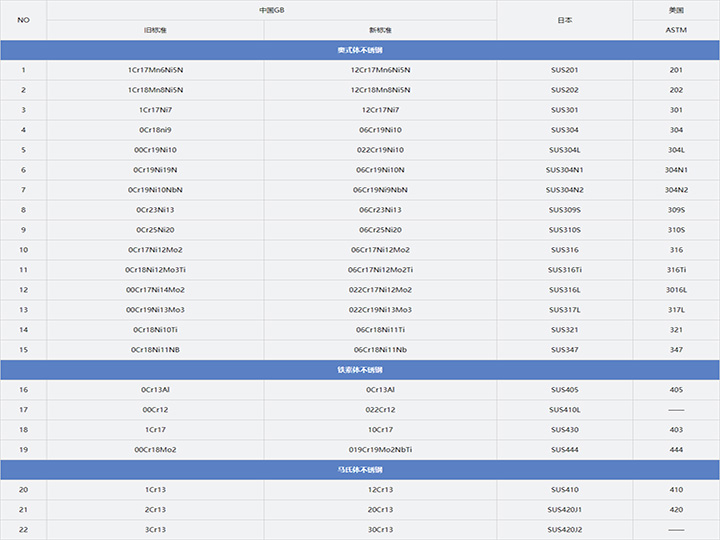Click the 旧标准 column header
This screenshot has height=540, width=720.
155,30
